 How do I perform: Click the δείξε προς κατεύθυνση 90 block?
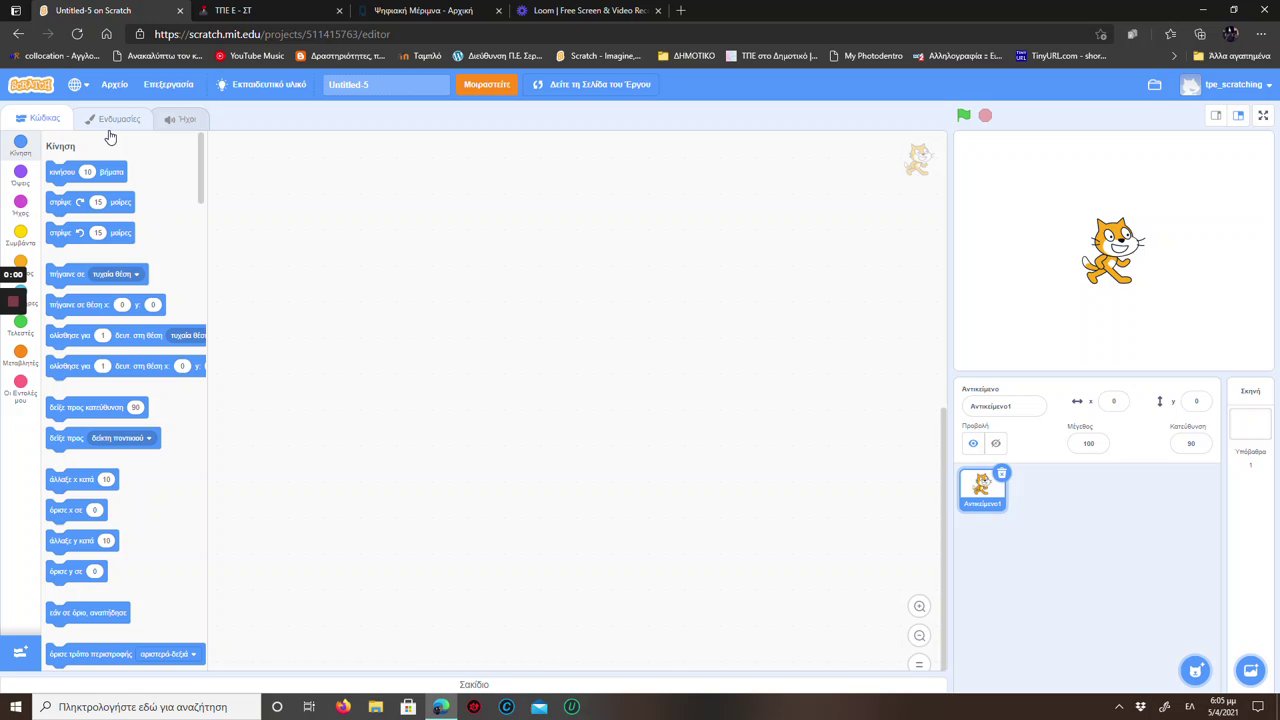[97, 408]
